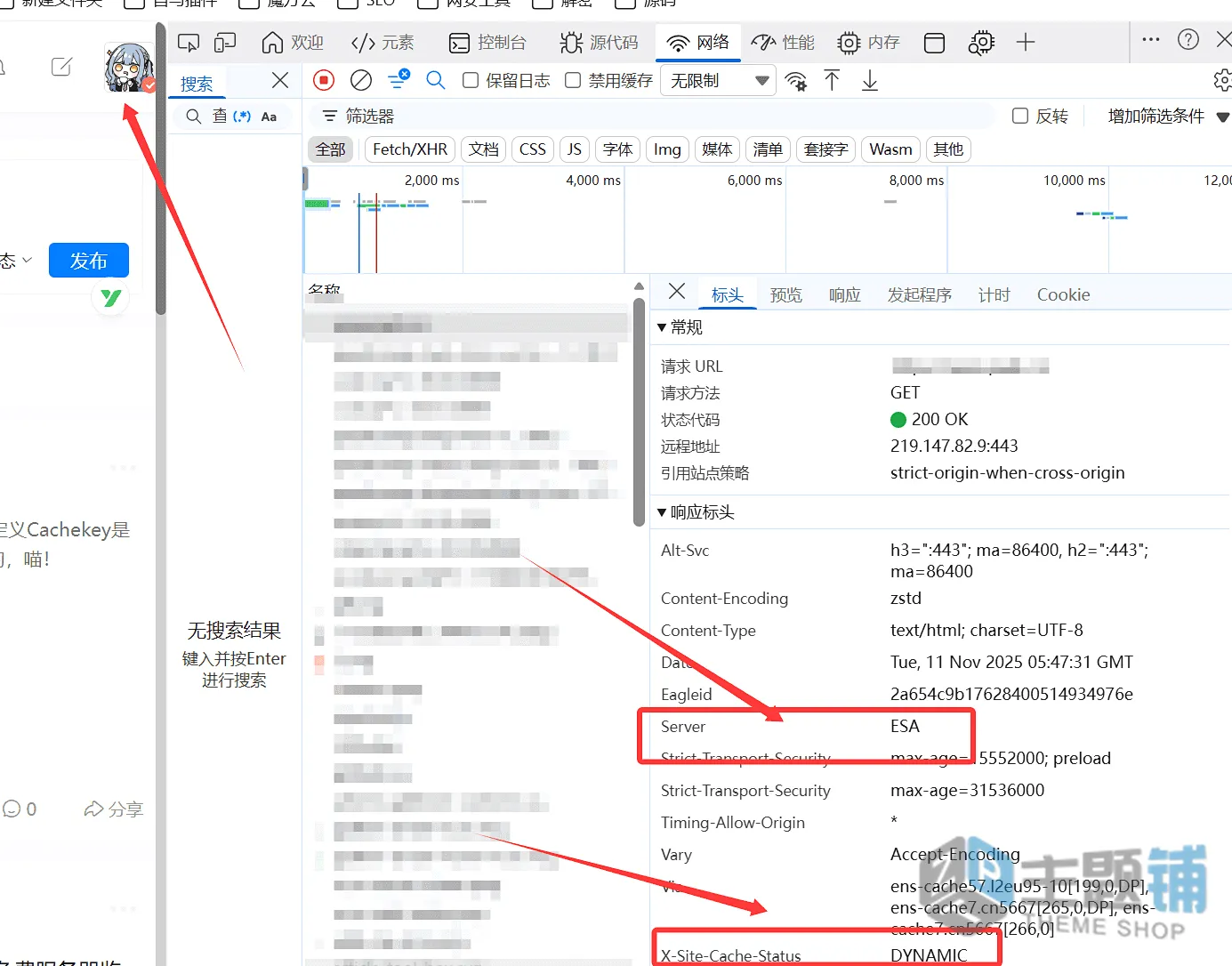Filter by Font (字体) requests
1232x966 pixels.
(617, 149)
